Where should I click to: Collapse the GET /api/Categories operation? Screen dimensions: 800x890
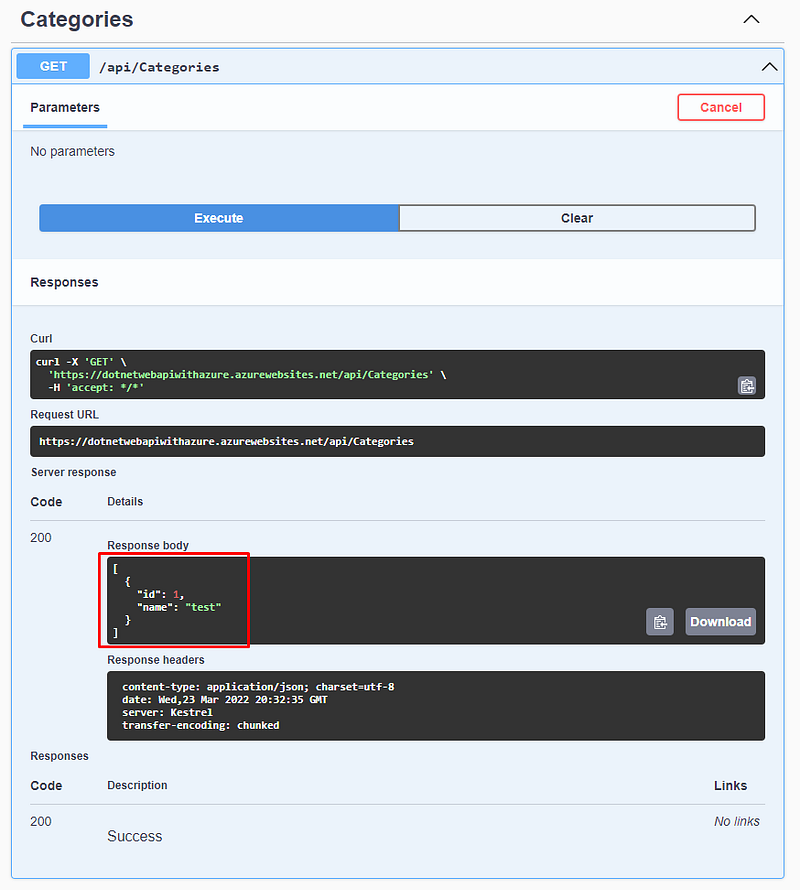[x=769, y=67]
